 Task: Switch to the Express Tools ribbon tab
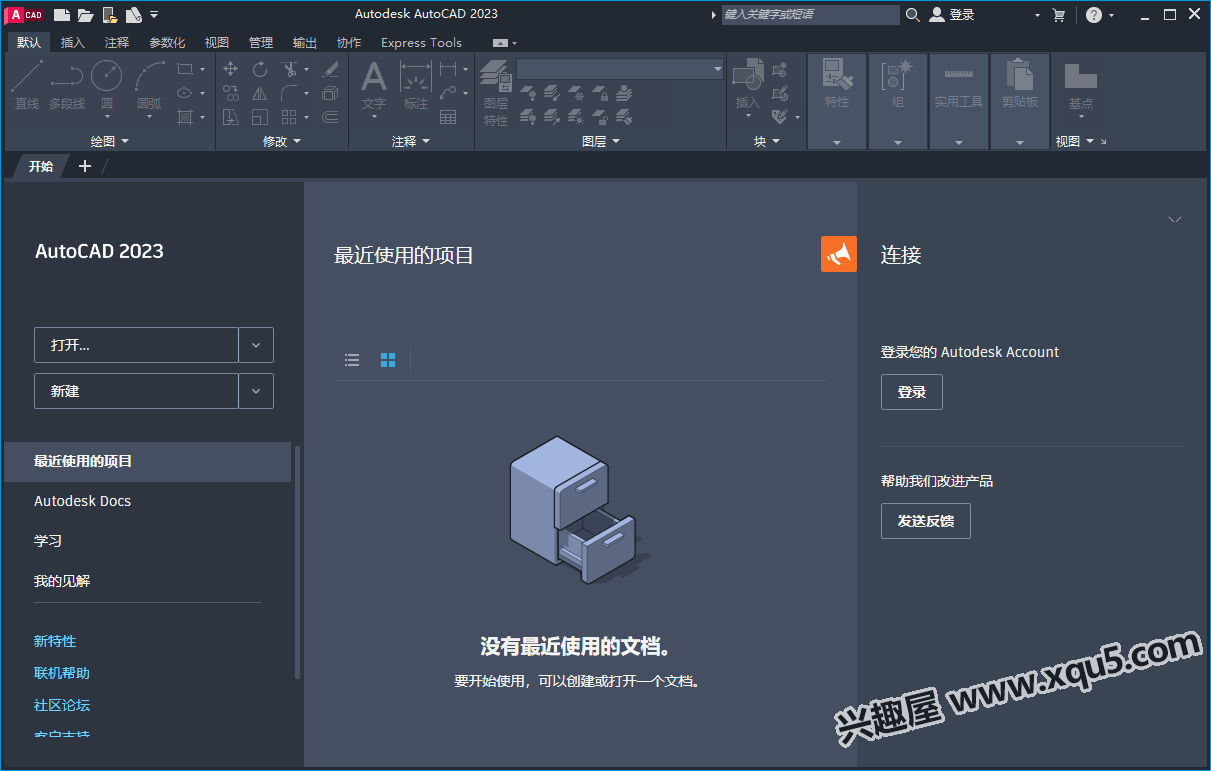(421, 43)
